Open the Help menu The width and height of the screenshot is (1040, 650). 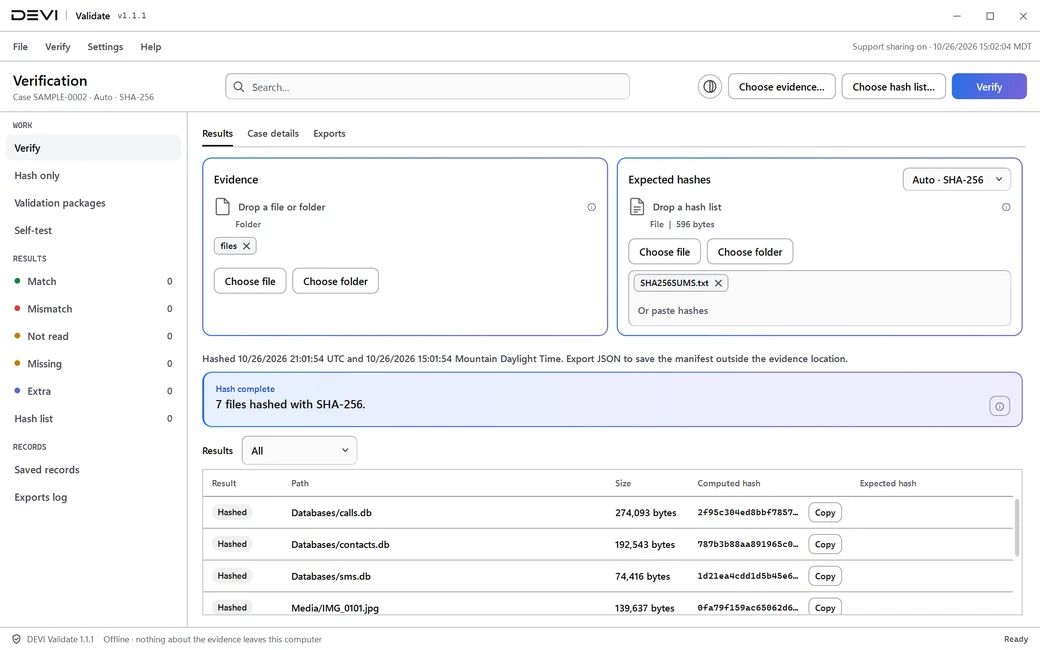click(x=151, y=47)
